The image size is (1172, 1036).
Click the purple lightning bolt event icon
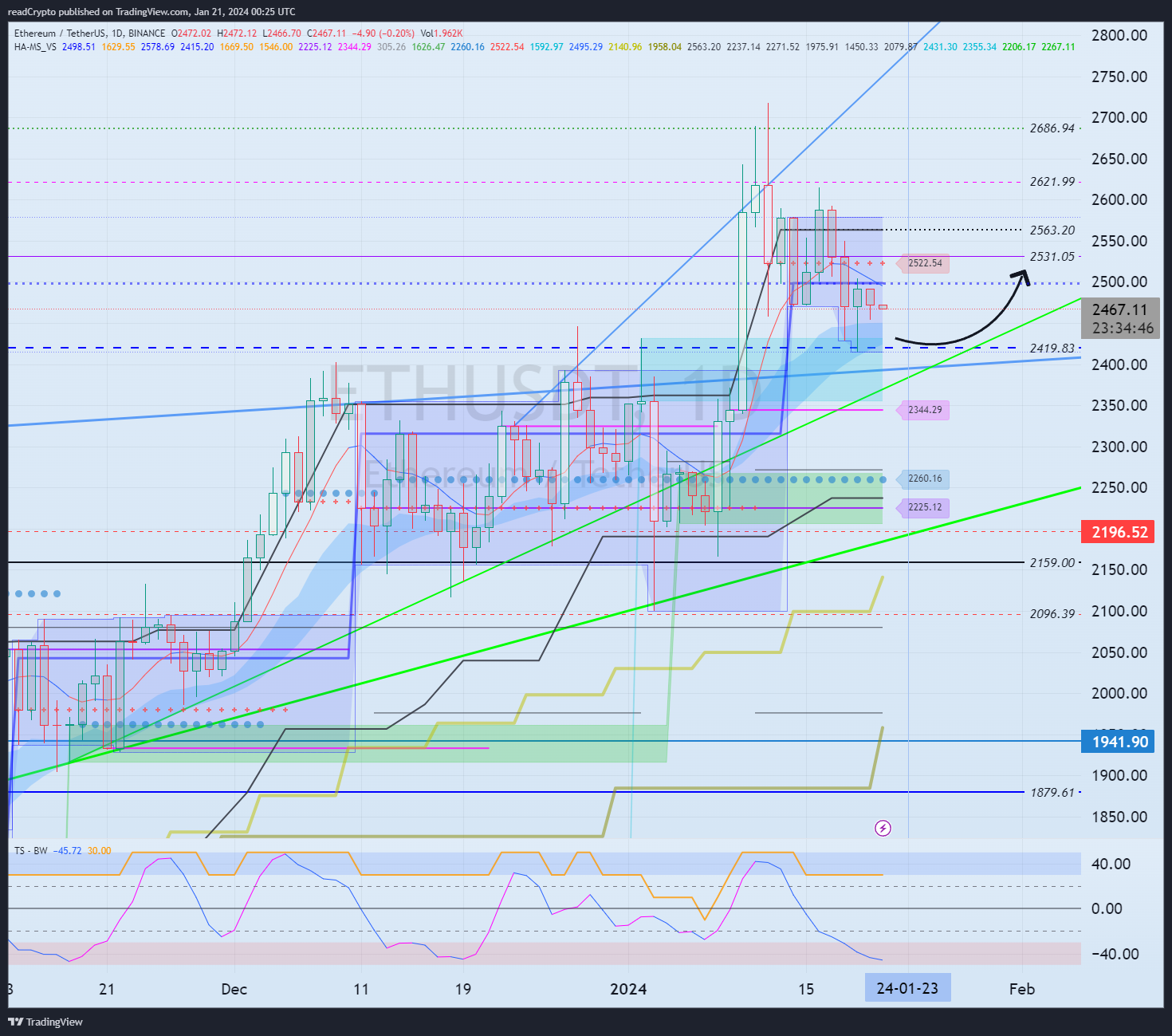point(883,828)
